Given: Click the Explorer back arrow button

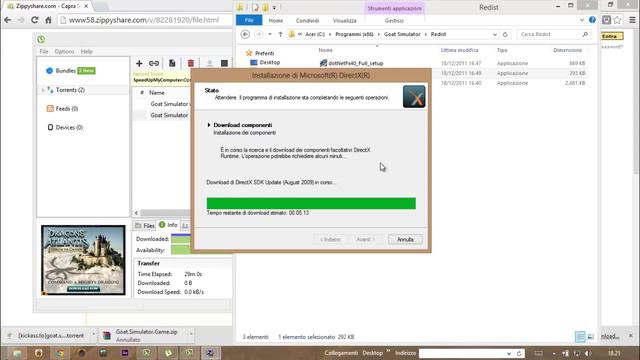Looking at the screenshot, I should (245, 34).
